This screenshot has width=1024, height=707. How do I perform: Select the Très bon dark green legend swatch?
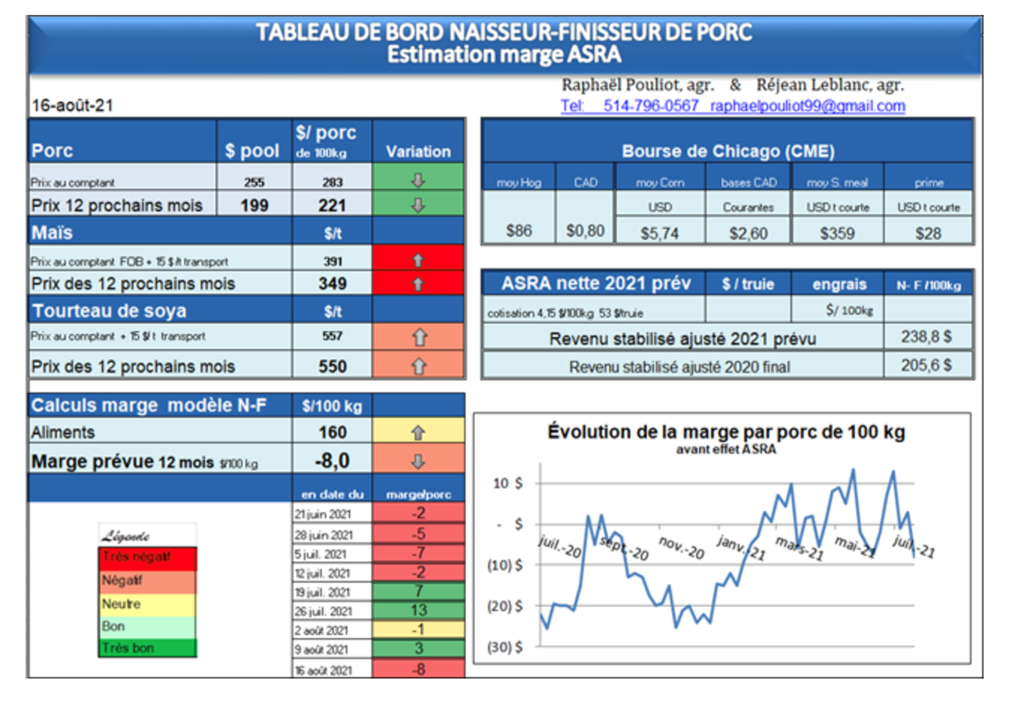pos(147,648)
